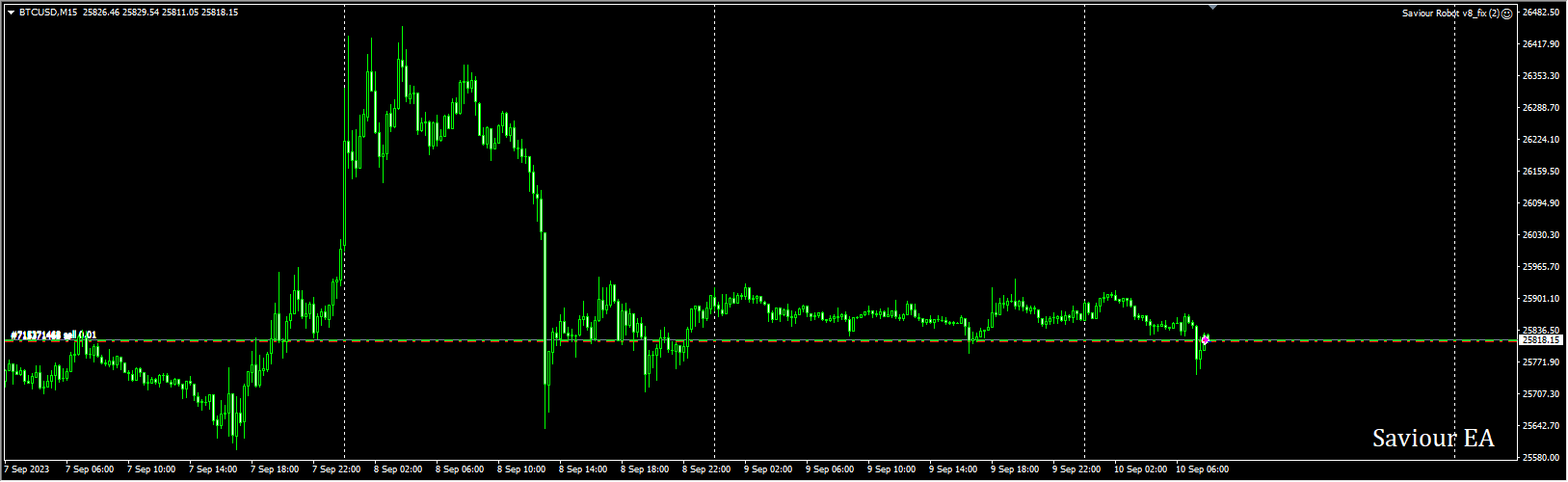This screenshot has height=482, width=1568.
Task: Click the Saviour Robot v8_fix (2) label
Action: point(1449,13)
